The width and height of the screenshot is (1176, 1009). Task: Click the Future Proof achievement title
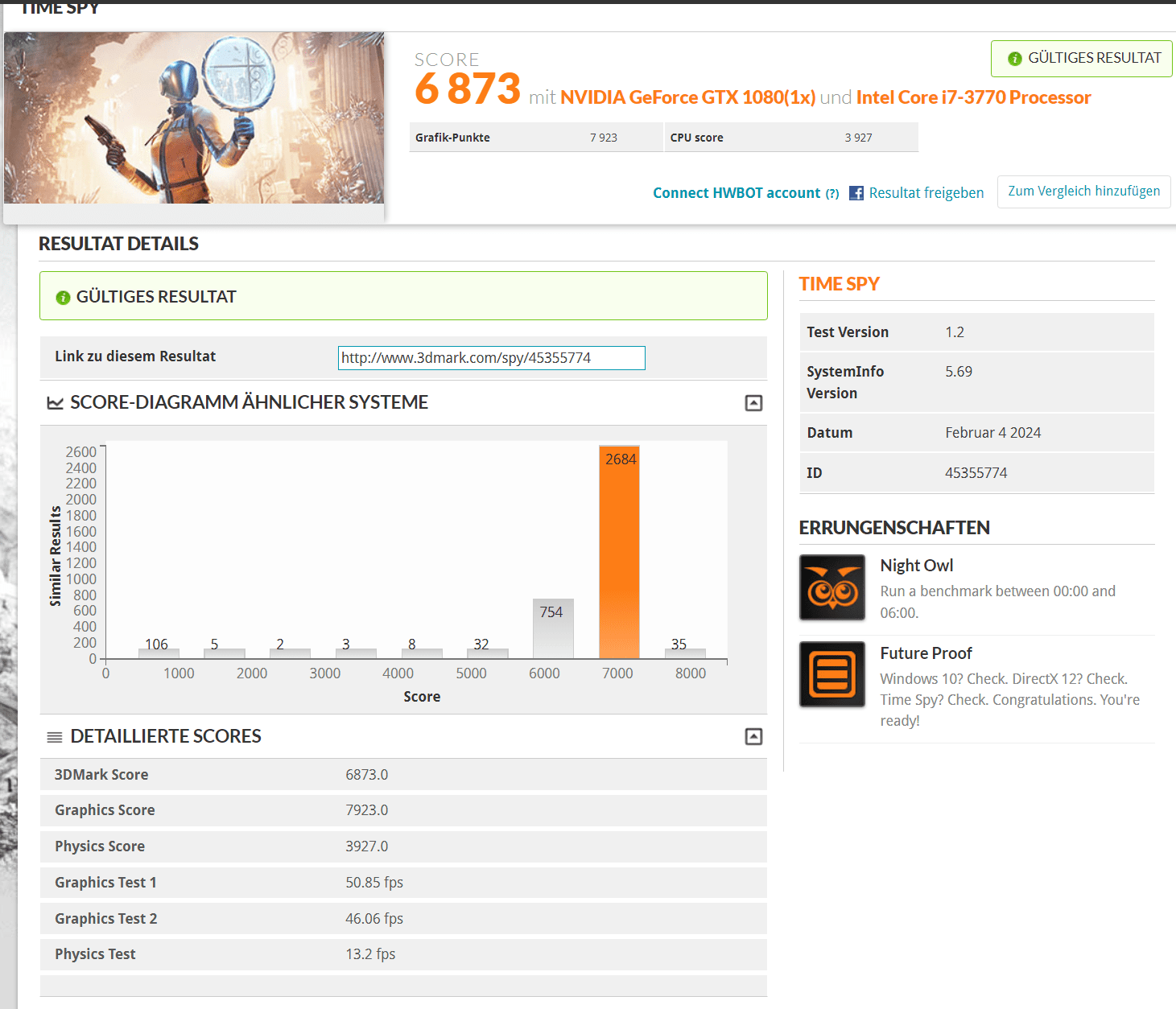click(x=926, y=653)
